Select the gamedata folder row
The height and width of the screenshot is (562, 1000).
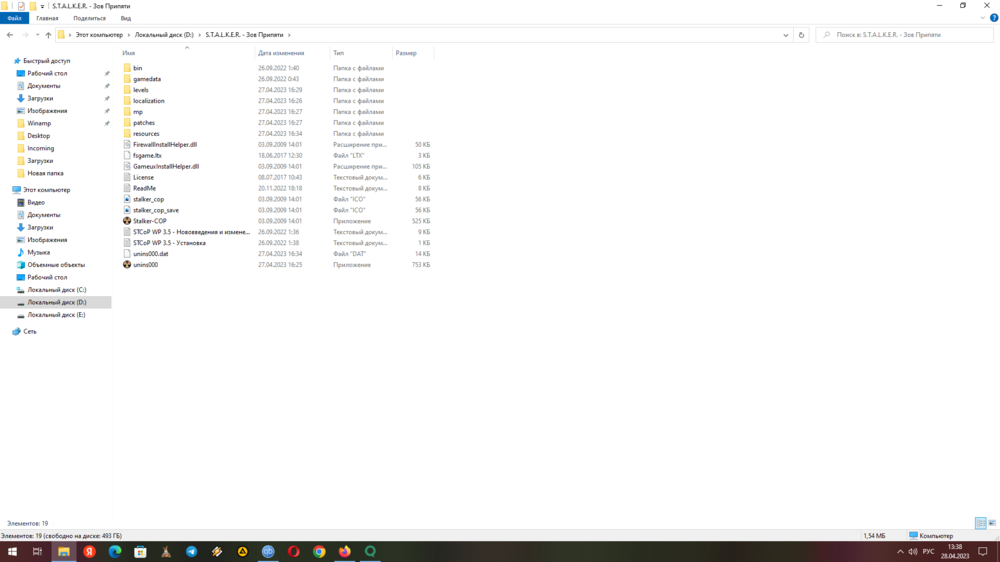pos(277,79)
